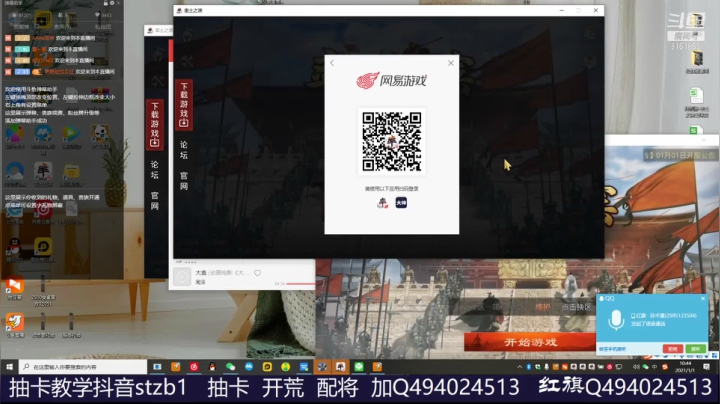This screenshot has width=720, height=404.
Task: Click the volume speaker tray icon
Action: (x=636, y=367)
